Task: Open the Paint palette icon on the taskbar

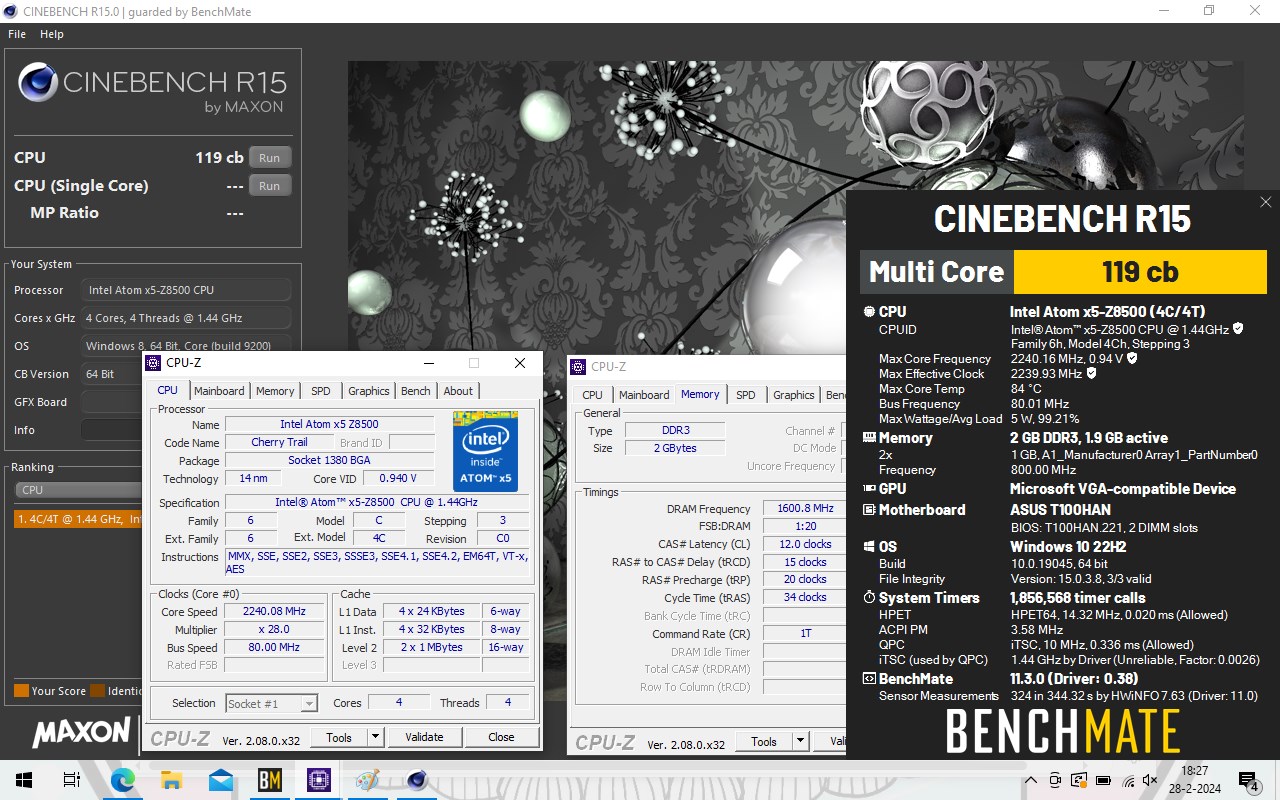Action: click(x=367, y=780)
